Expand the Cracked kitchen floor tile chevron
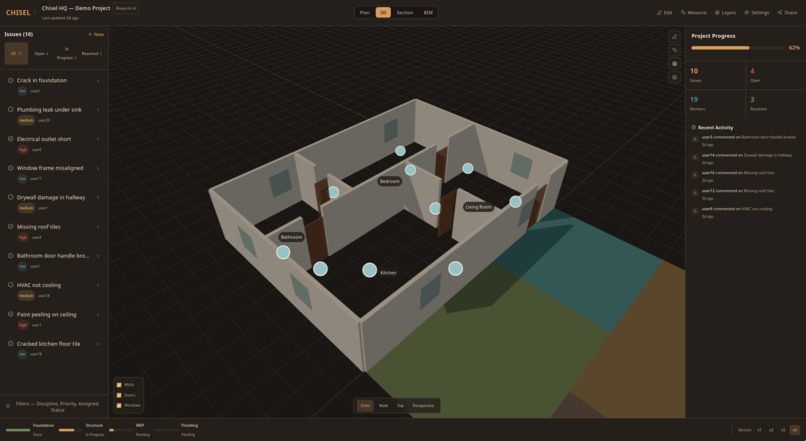 98,344
